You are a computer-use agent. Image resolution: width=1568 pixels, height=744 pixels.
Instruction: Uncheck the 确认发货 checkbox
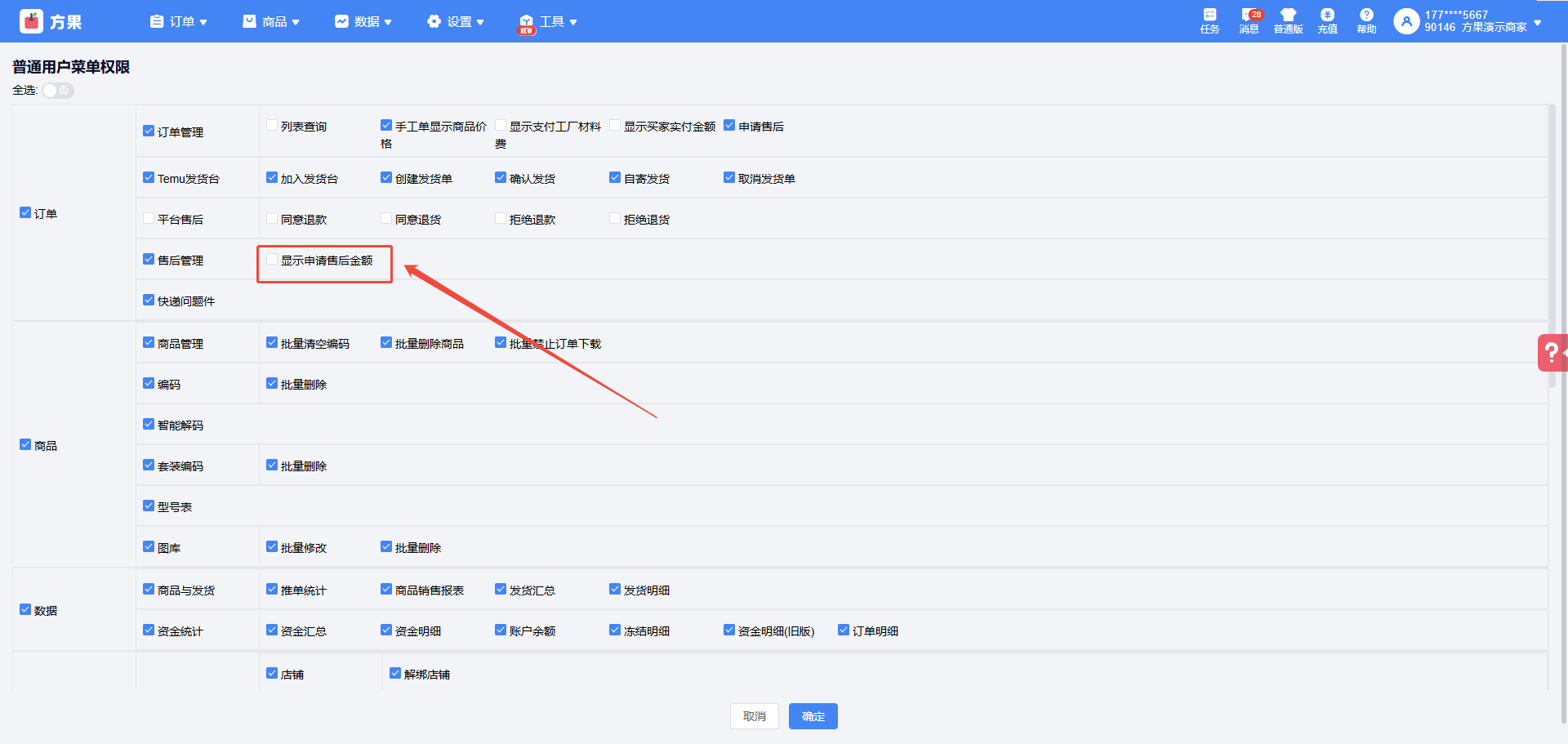pos(501,178)
